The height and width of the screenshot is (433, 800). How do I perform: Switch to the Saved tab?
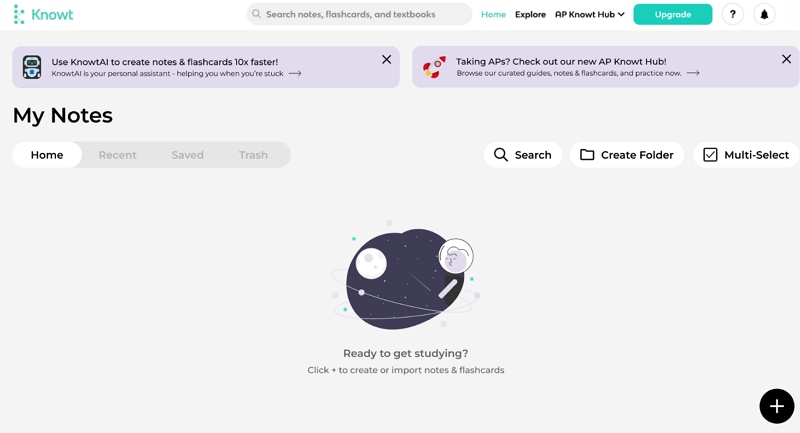point(187,155)
